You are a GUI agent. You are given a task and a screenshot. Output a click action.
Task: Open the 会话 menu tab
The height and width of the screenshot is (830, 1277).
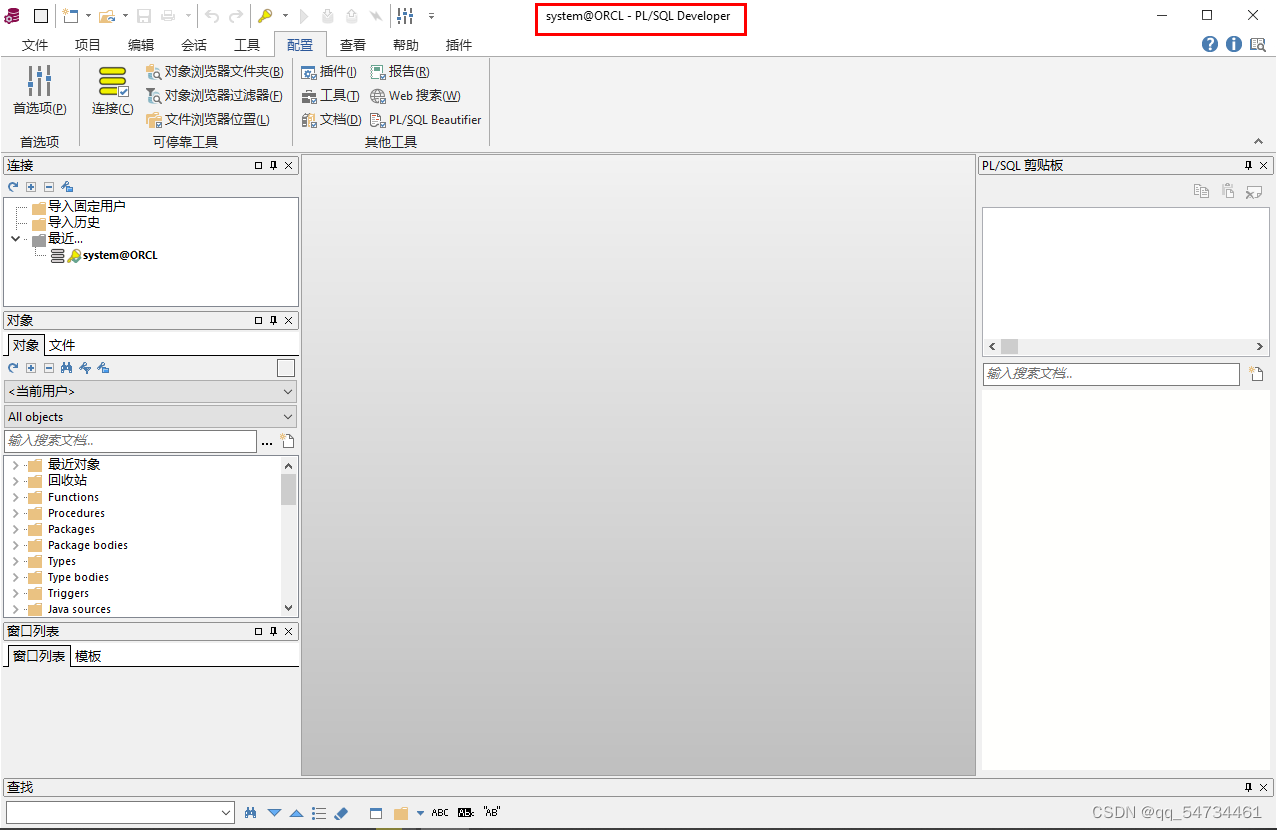click(x=194, y=45)
